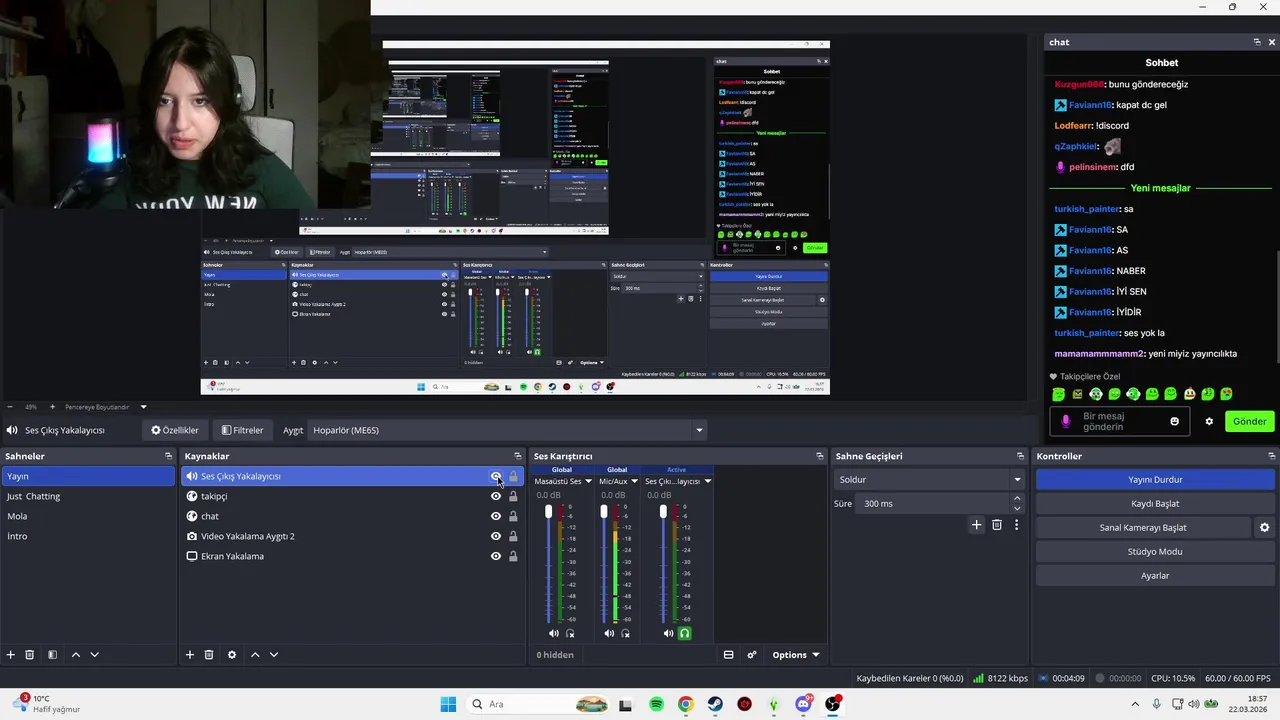Undock the Sahneler panel
This screenshot has height=720, width=1280.
click(x=169, y=456)
